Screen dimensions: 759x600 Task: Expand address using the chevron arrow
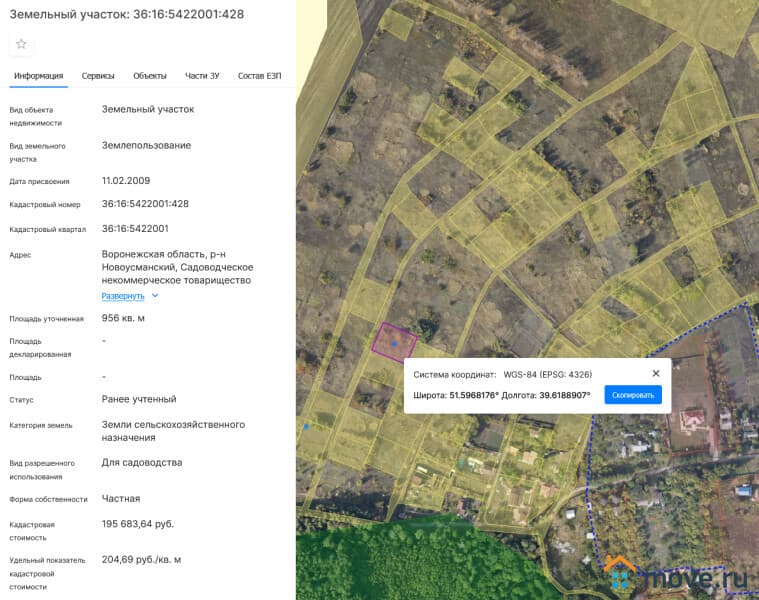[155, 296]
